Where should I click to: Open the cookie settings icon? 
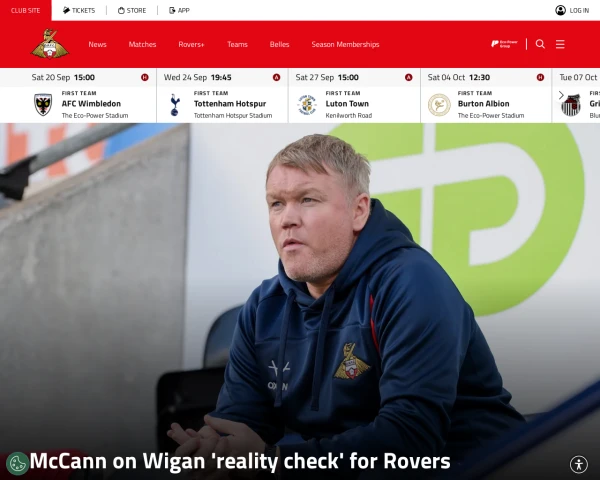pyautogui.click(x=17, y=464)
